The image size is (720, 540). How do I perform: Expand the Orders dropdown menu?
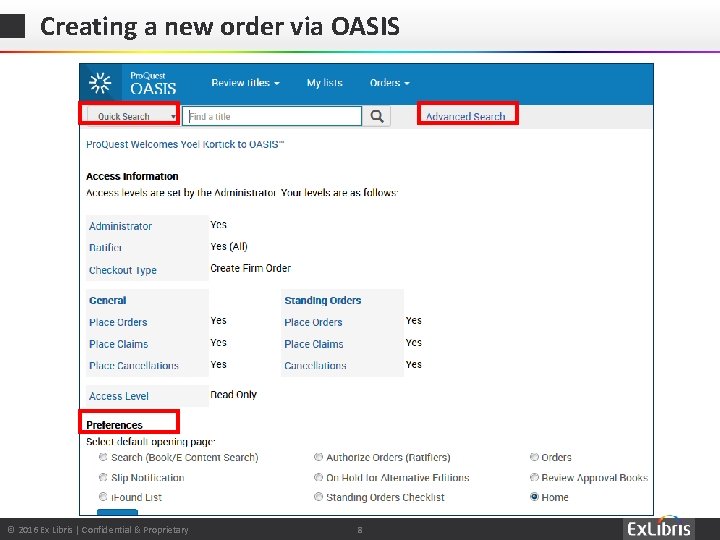389,83
